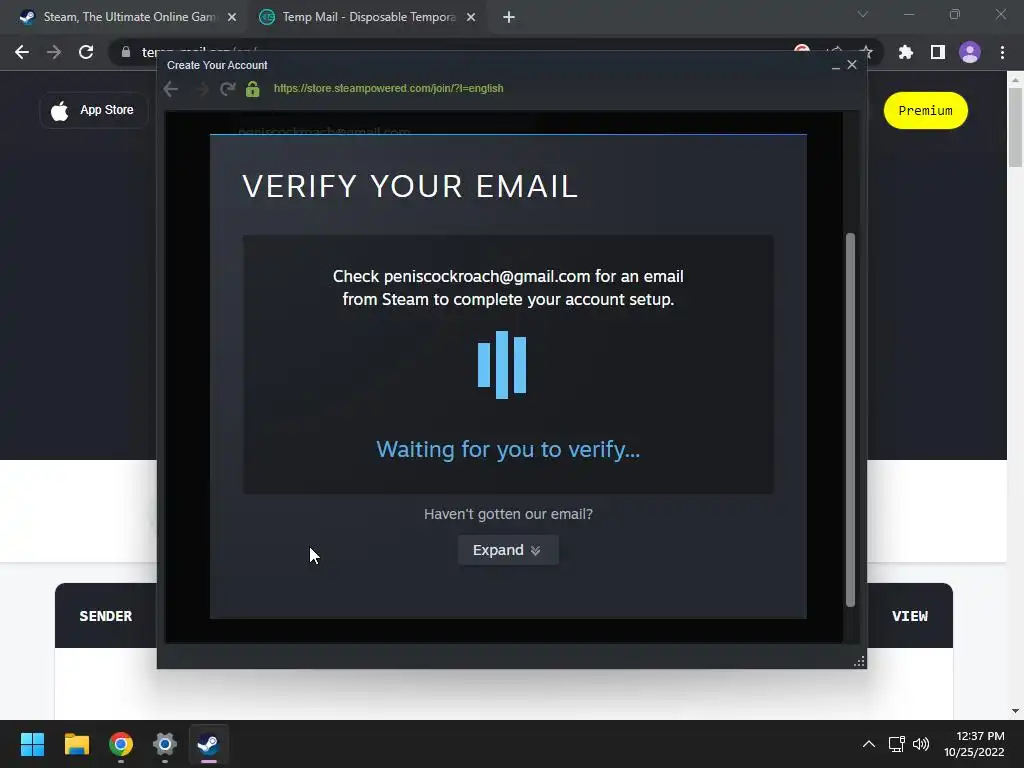
Task: Click the VIEW column header
Action: 910,616
